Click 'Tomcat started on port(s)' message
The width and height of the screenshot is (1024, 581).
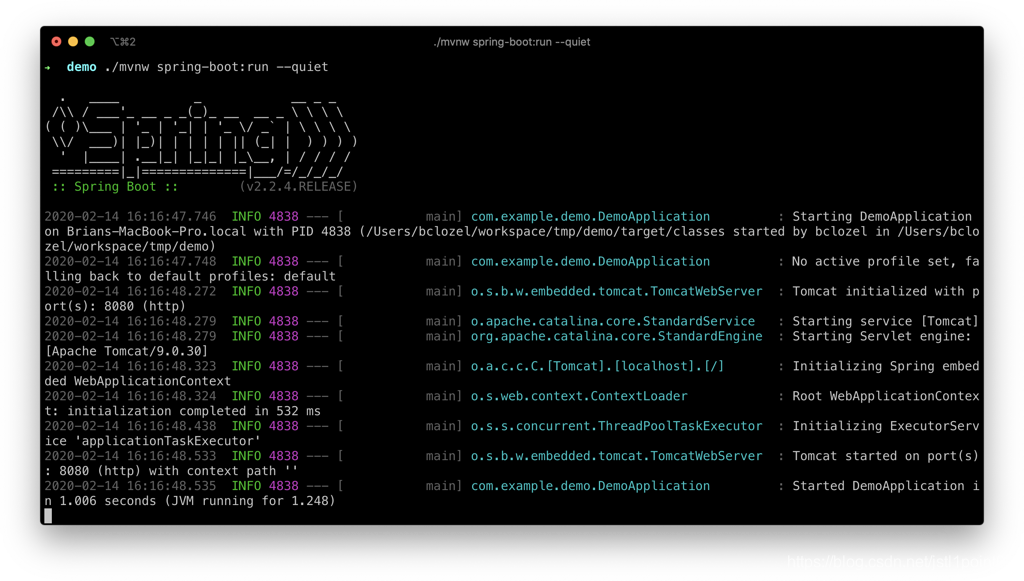click(x=886, y=456)
